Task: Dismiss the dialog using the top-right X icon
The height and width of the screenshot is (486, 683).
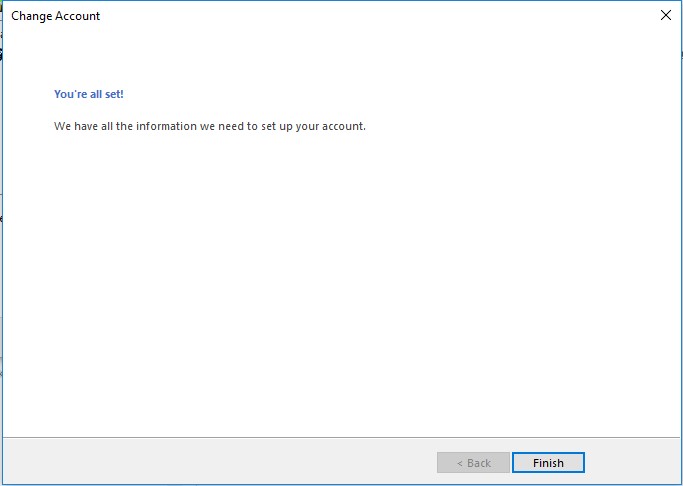Action: pos(666,15)
